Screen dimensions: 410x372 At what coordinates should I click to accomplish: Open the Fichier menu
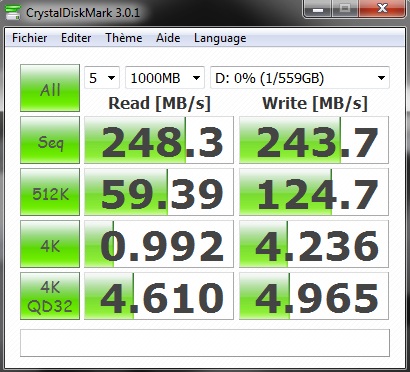pos(29,38)
